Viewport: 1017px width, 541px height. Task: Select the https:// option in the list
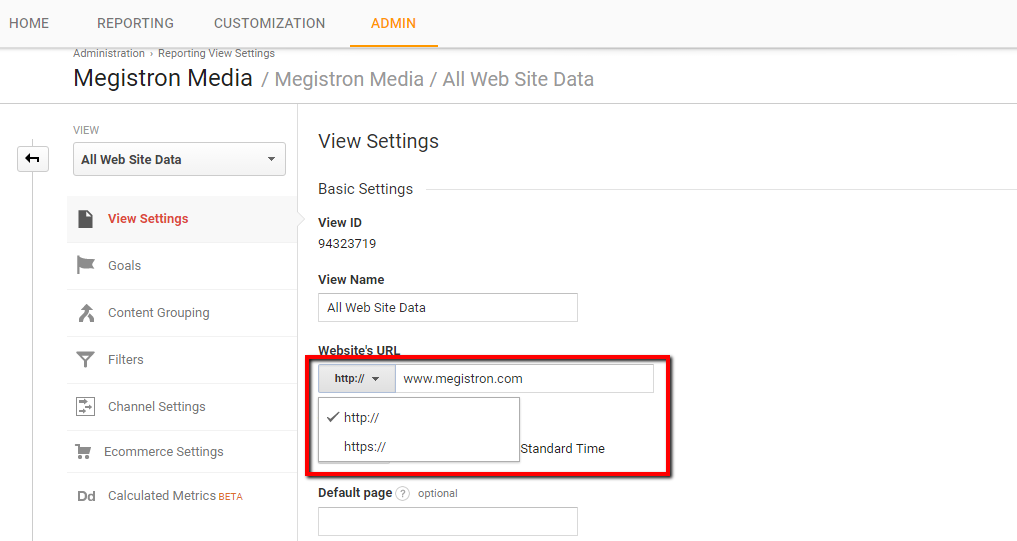coord(419,446)
